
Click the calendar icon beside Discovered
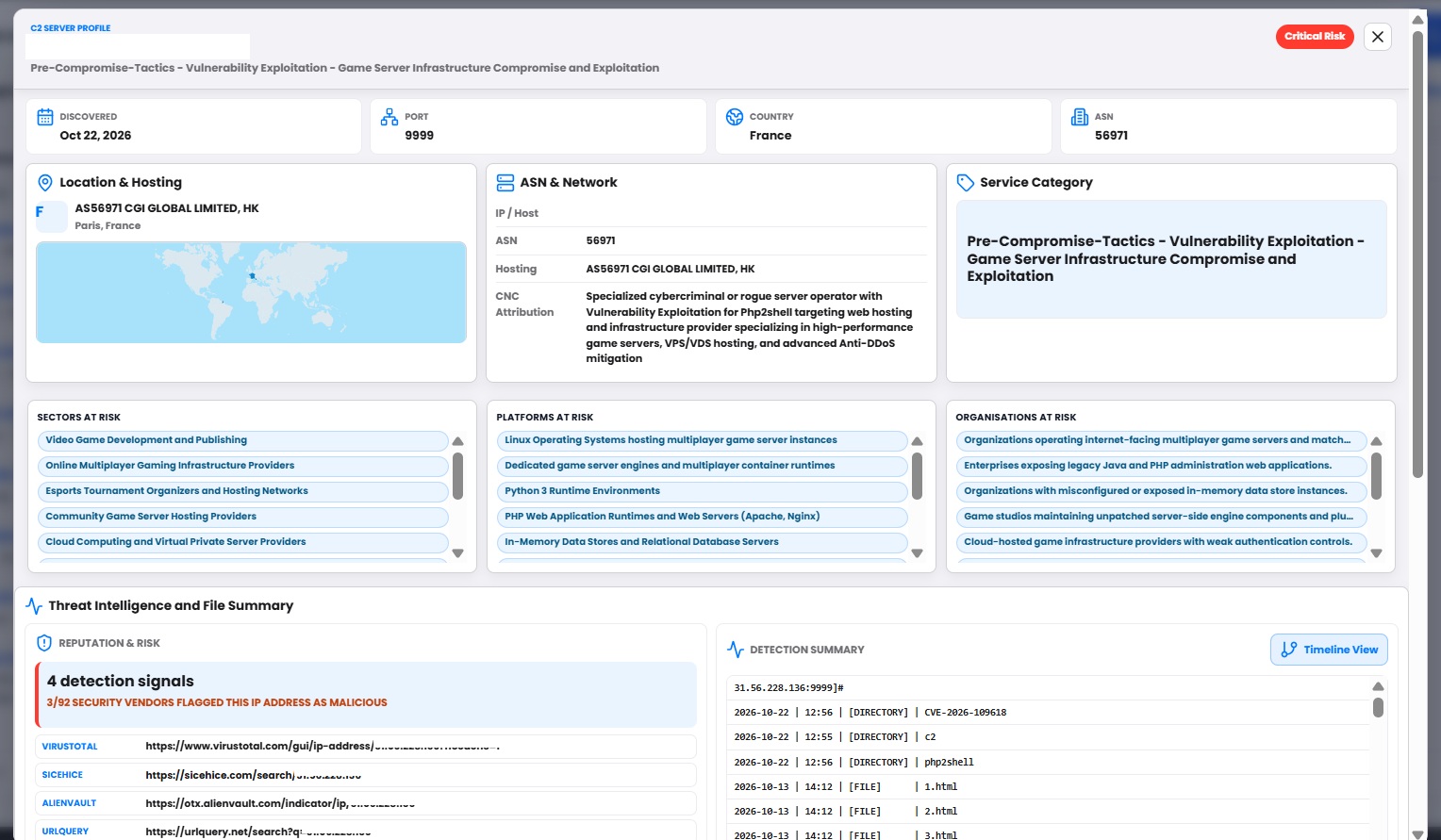tap(45, 117)
